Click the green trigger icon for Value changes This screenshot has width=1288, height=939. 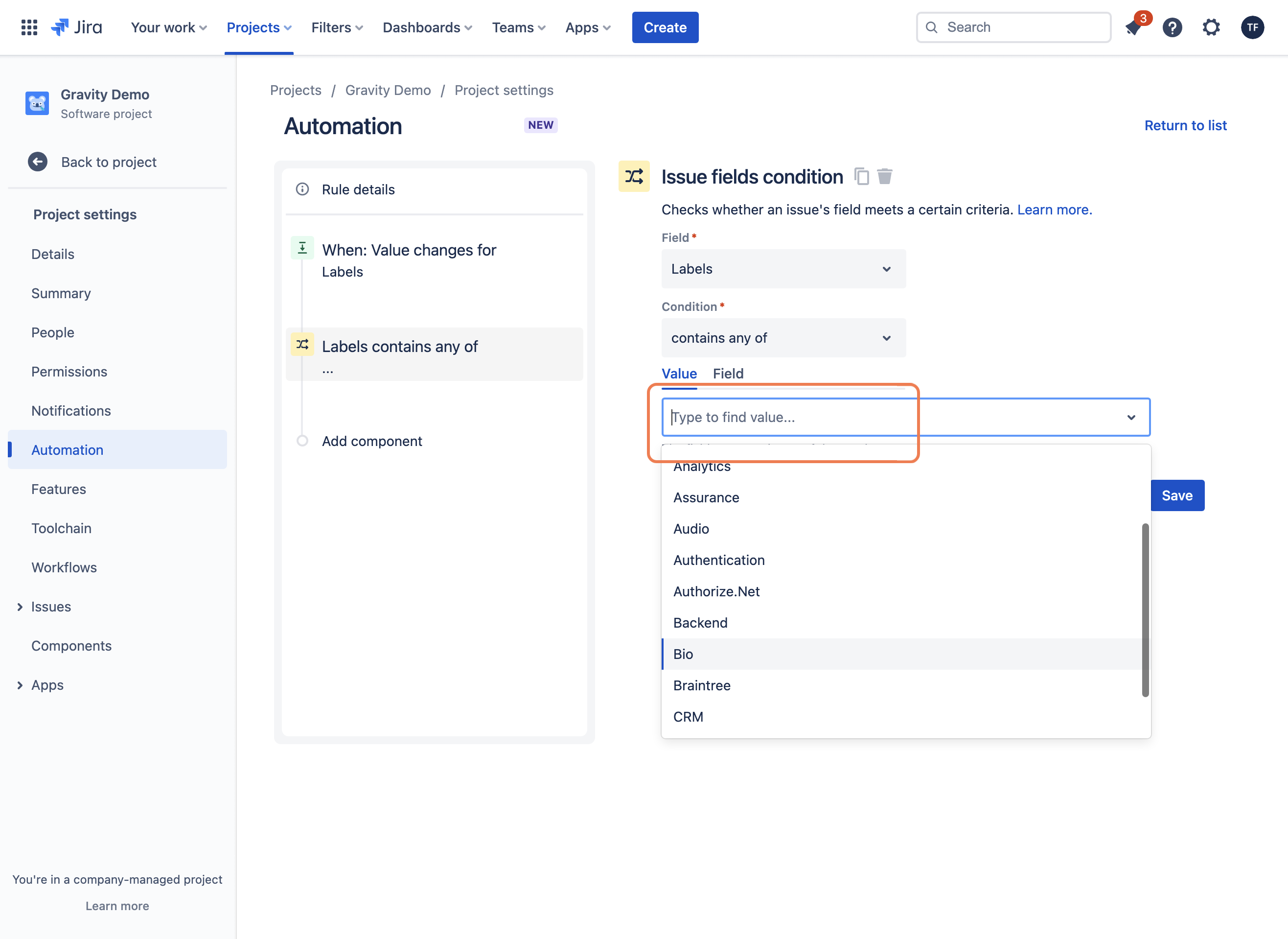pyautogui.click(x=303, y=248)
